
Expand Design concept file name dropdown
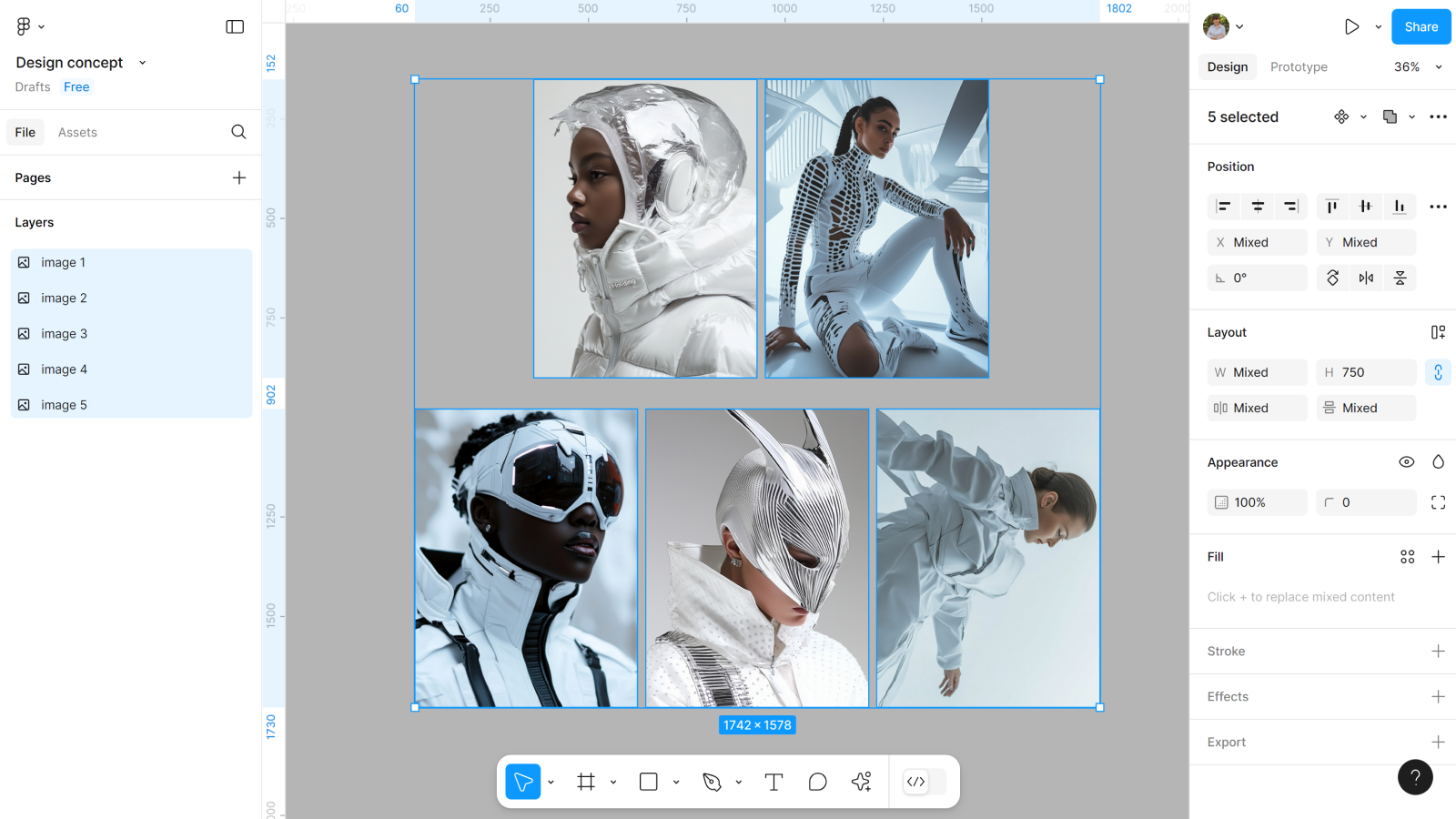tap(142, 63)
